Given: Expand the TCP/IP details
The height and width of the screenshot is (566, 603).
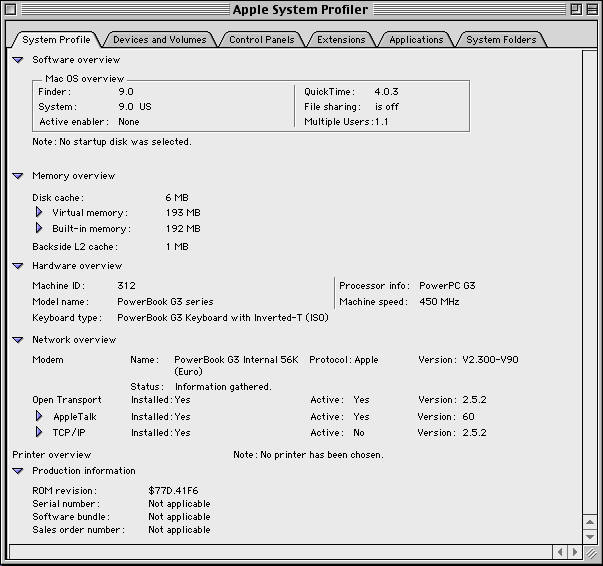Looking at the screenshot, I should tap(39, 432).
